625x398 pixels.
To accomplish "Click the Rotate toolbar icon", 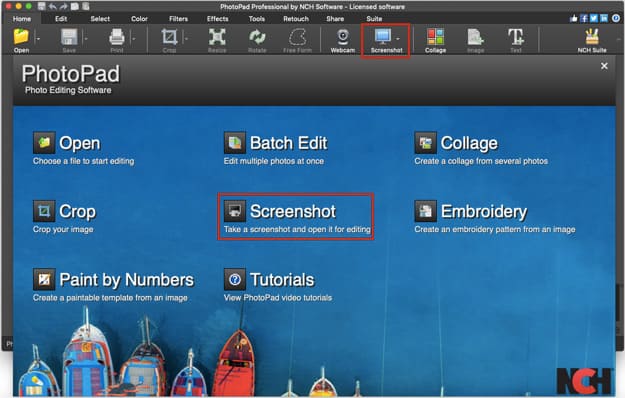I will pos(257,37).
